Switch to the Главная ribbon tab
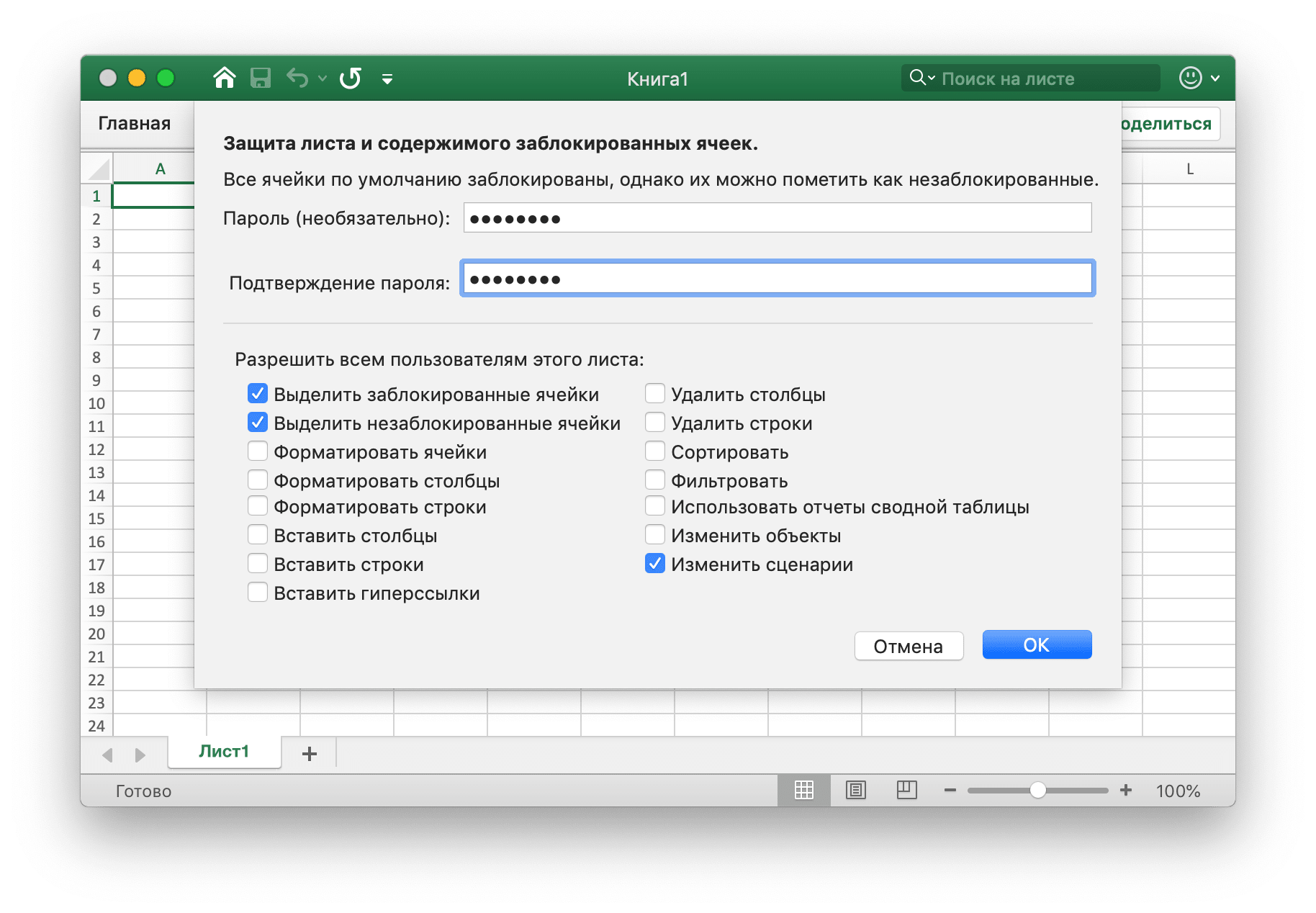The image size is (1316, 913). coord(135,123)
